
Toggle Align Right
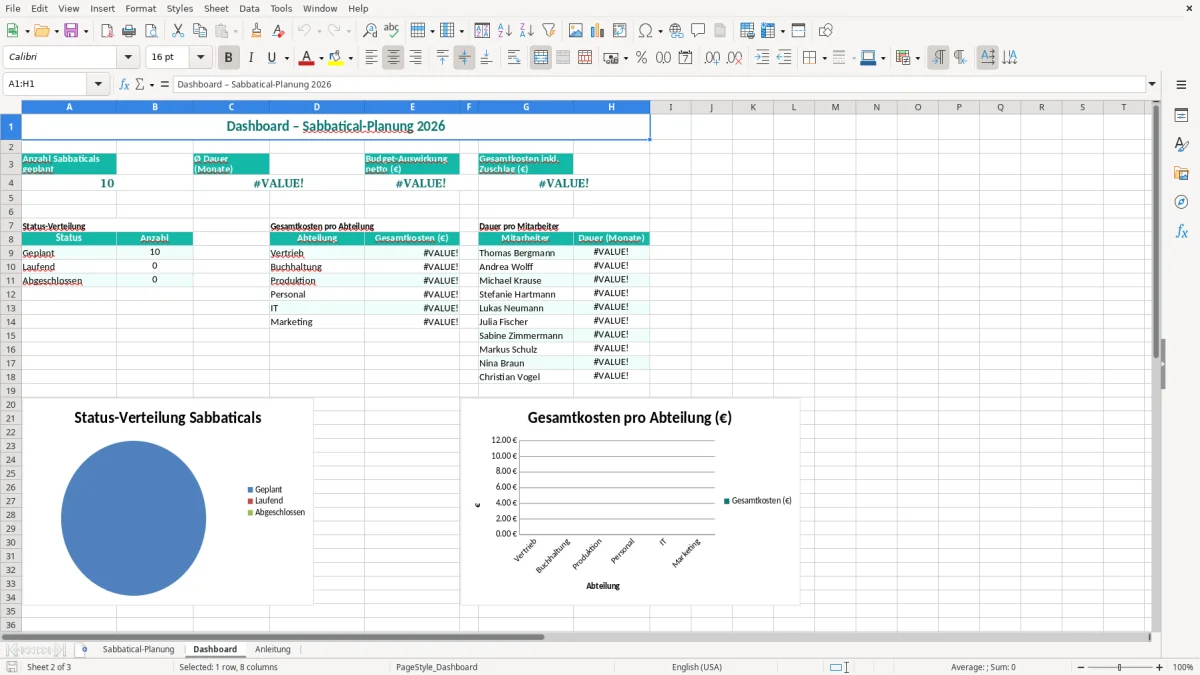tap(415, 58)
